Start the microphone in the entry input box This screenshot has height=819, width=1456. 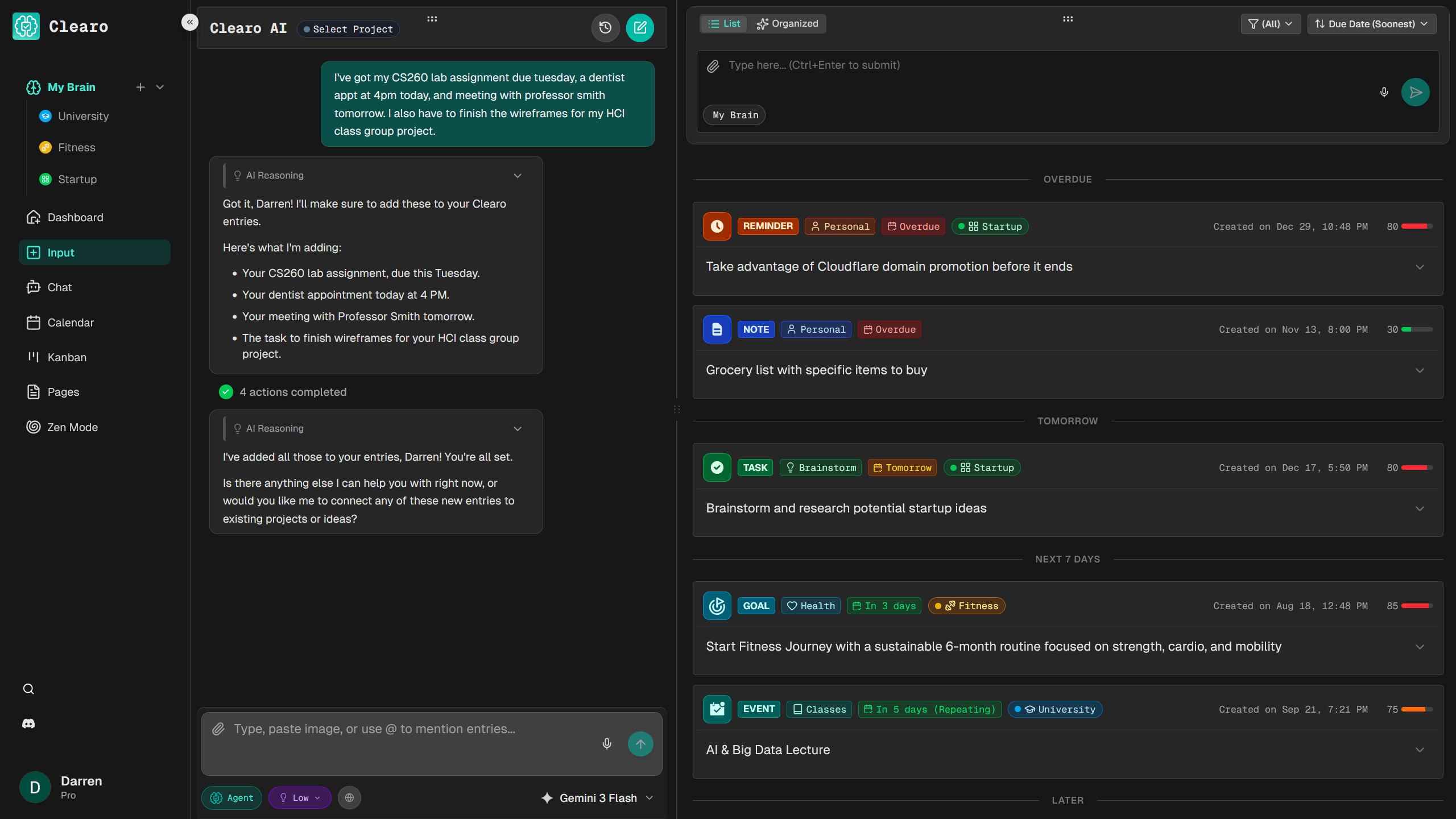1384,92
